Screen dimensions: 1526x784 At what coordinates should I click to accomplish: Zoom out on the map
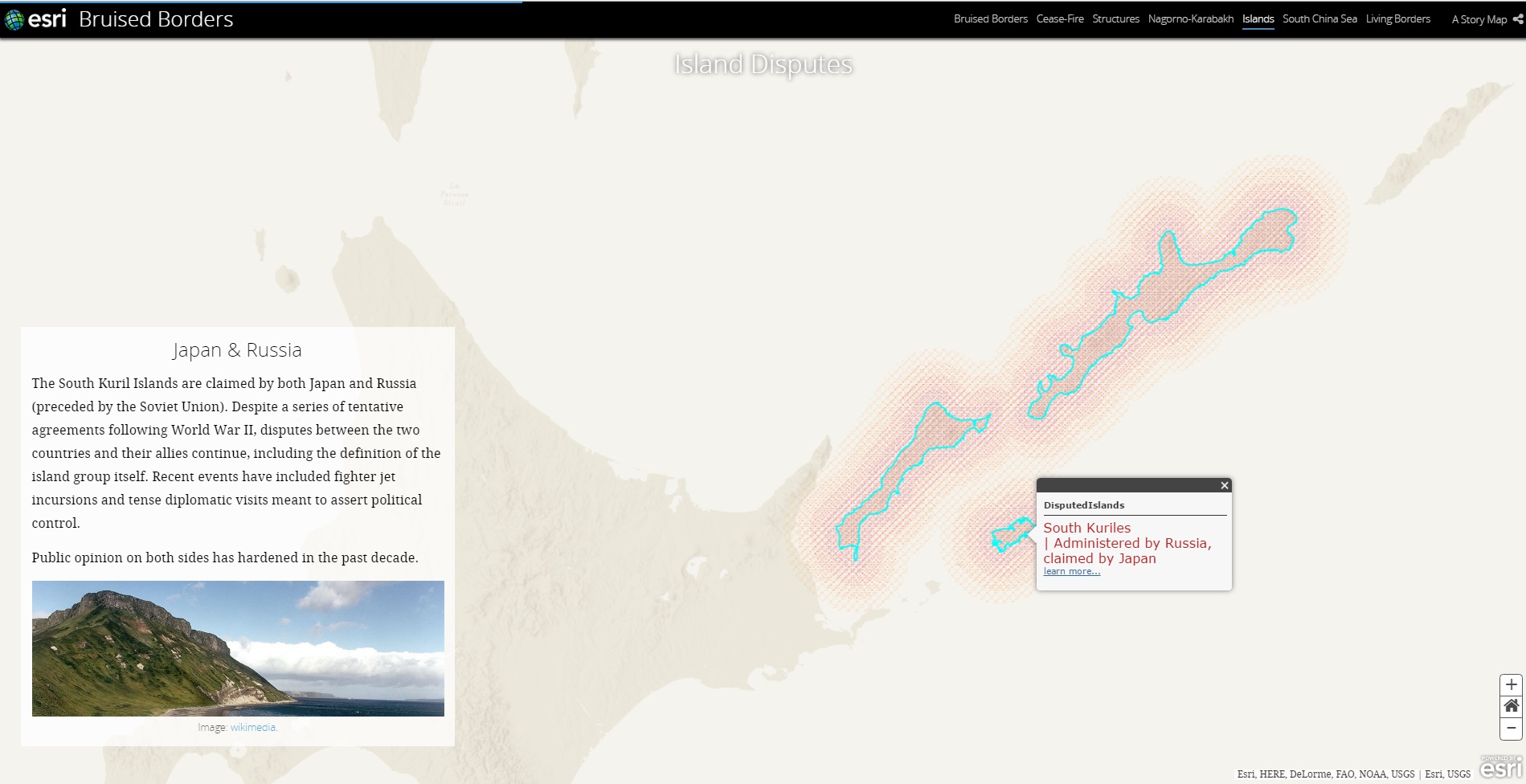pos(1511,728)
